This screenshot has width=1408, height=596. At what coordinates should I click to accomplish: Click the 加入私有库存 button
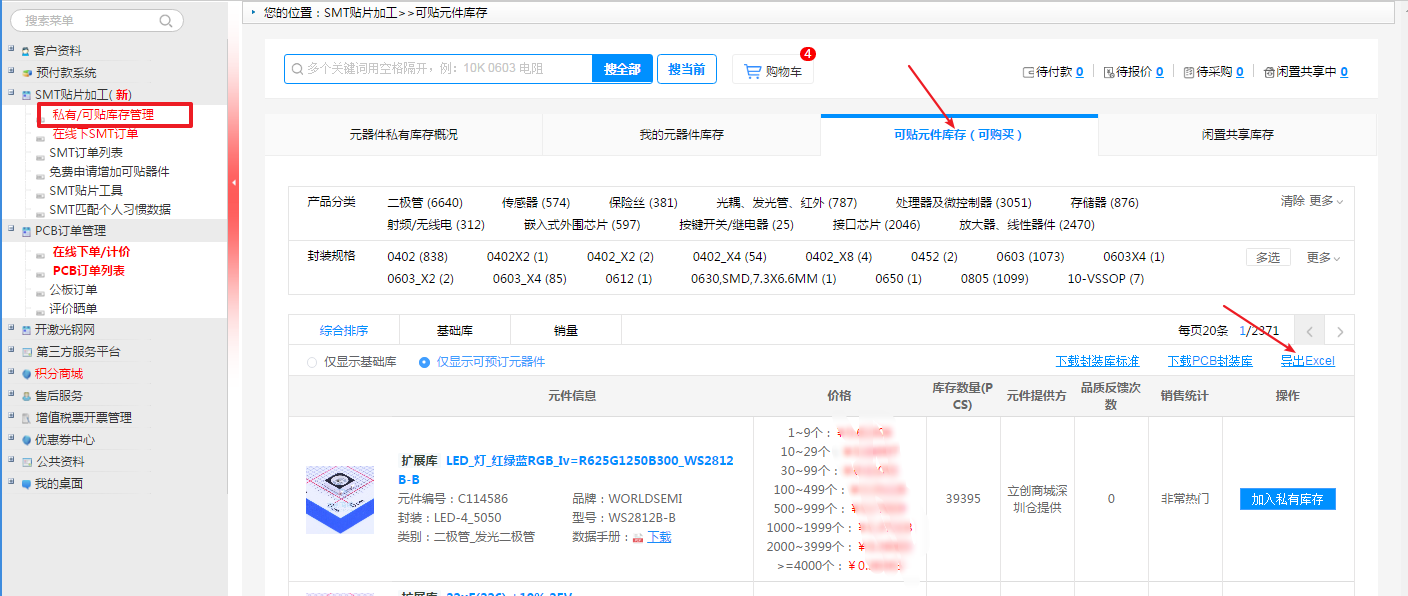pos(1287,499)
